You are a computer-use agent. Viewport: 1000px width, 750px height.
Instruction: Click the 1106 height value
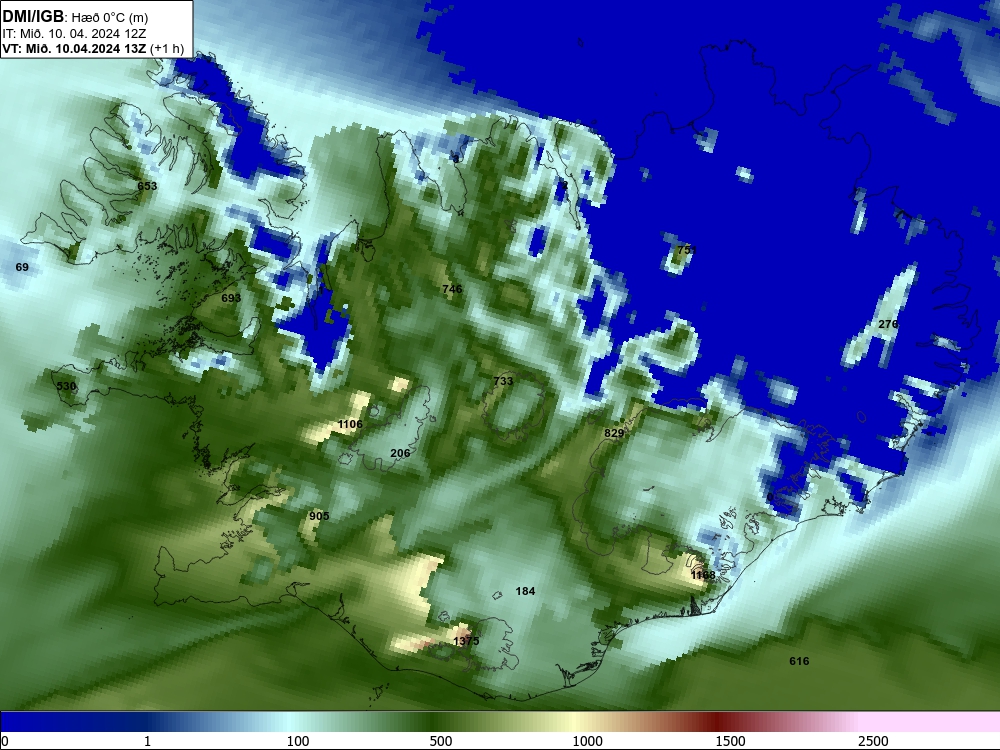[350, 424]
